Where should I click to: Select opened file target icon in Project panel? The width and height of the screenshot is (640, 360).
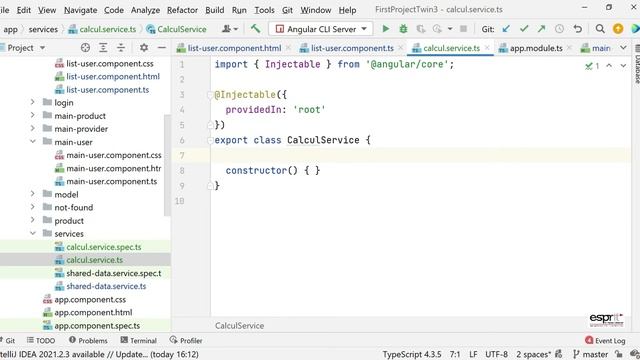(x=85, y=48)
